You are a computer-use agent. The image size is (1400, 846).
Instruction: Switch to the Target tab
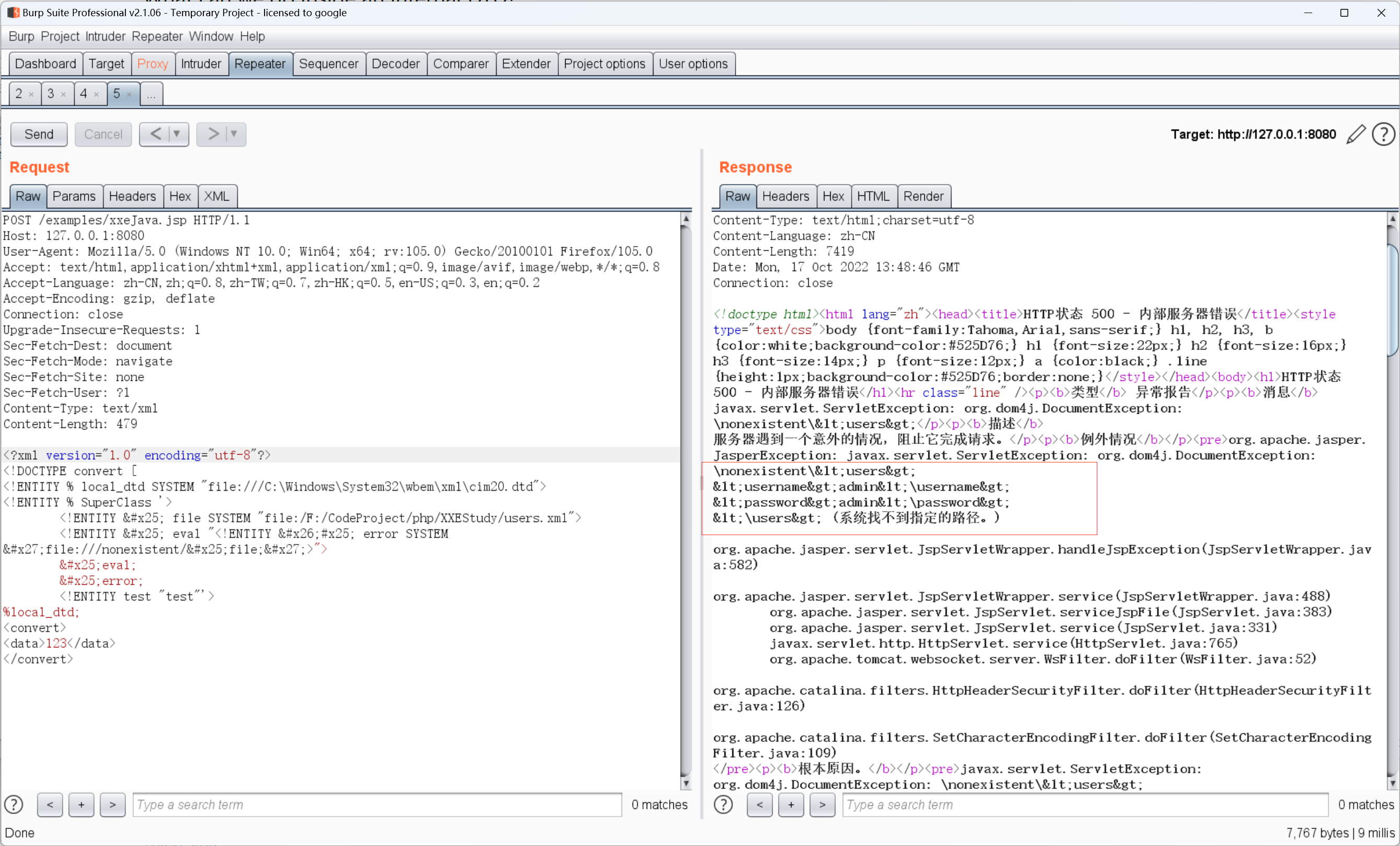[x=106, y=64]
